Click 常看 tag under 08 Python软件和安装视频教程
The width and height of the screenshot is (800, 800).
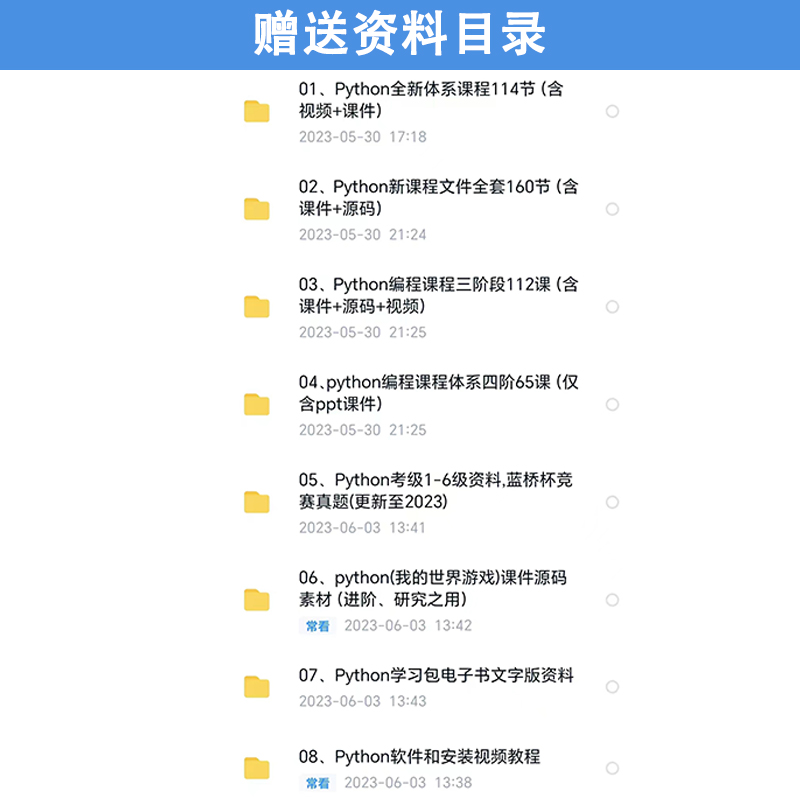[317, 783]
